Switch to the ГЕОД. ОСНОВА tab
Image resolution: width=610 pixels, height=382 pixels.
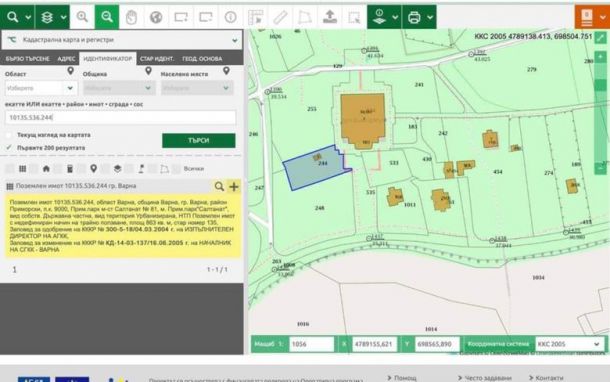click(202, 59)
